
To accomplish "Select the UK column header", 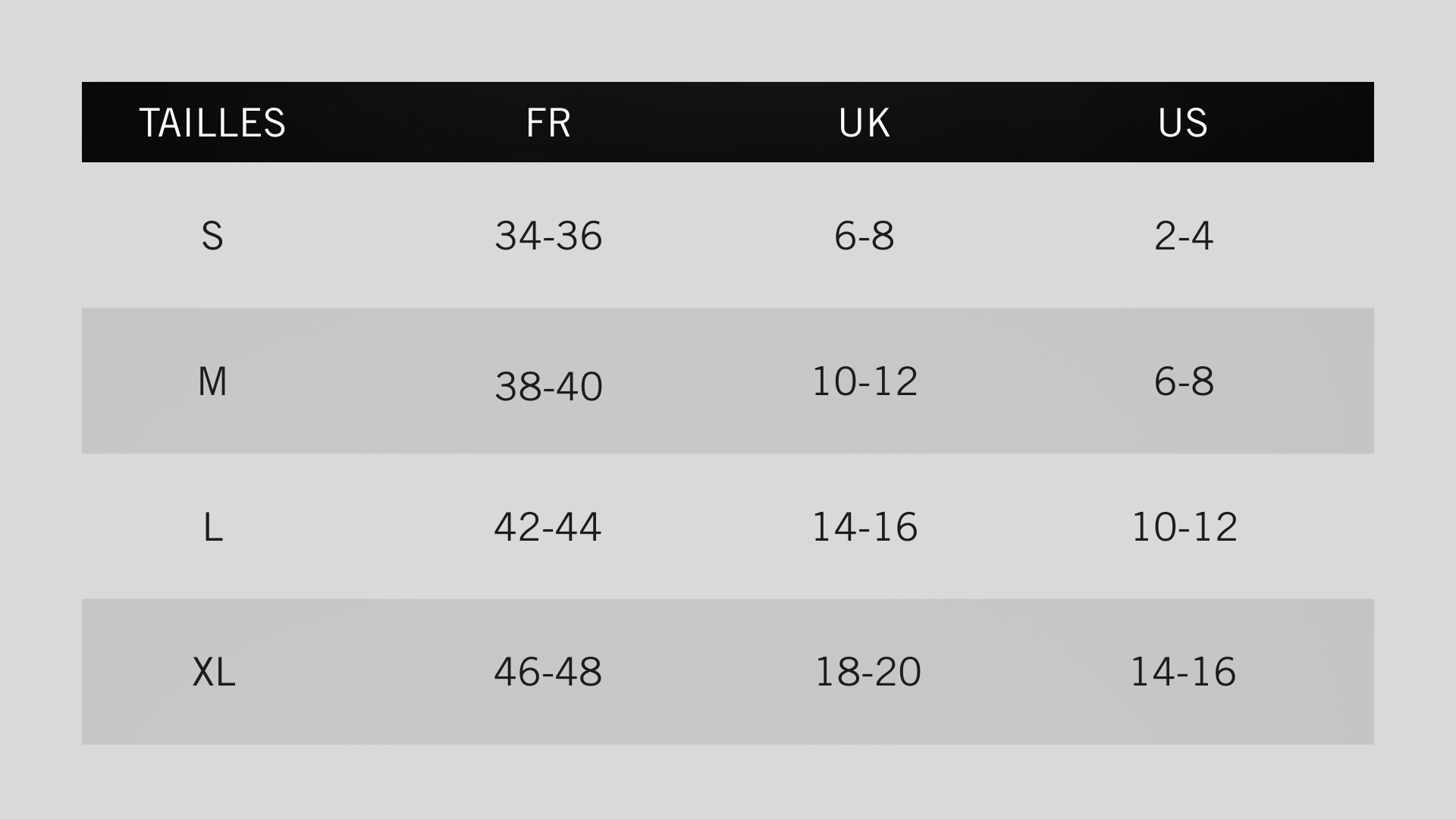I will pos(864,123).
